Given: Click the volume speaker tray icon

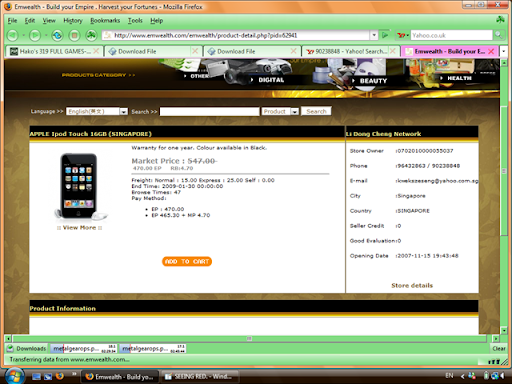Looking at the screenshot, I should click(502, 376).
